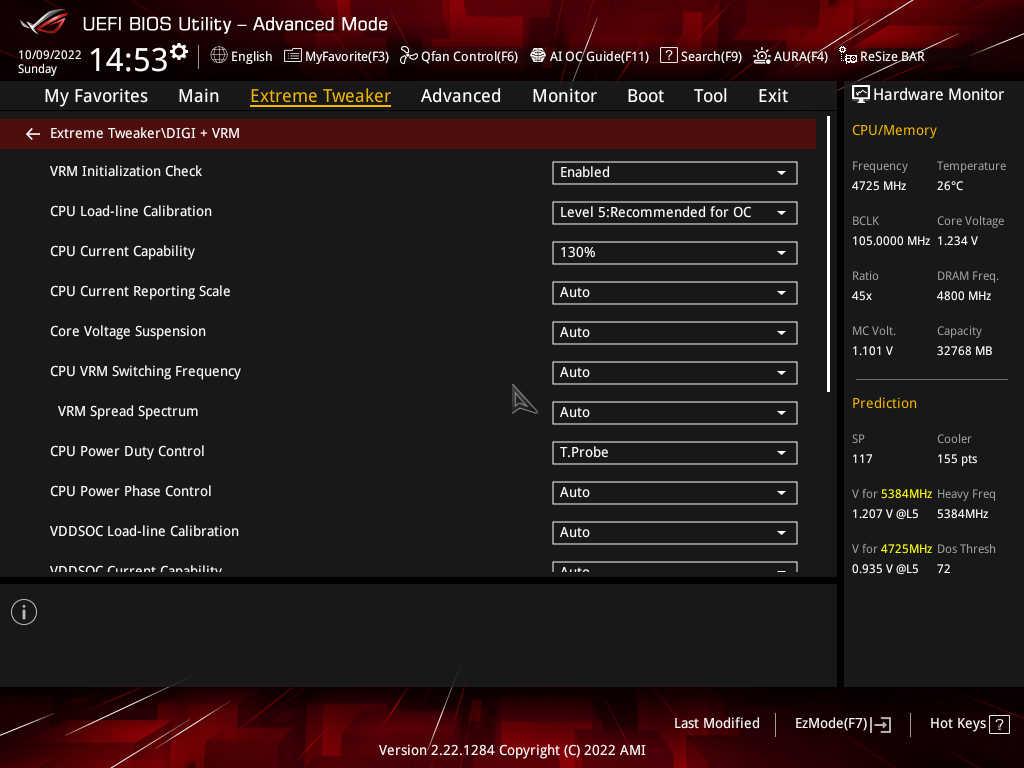This screenshot has height=768, width=1024.
Task: Click the info circle icon
Action: point(24,612)
